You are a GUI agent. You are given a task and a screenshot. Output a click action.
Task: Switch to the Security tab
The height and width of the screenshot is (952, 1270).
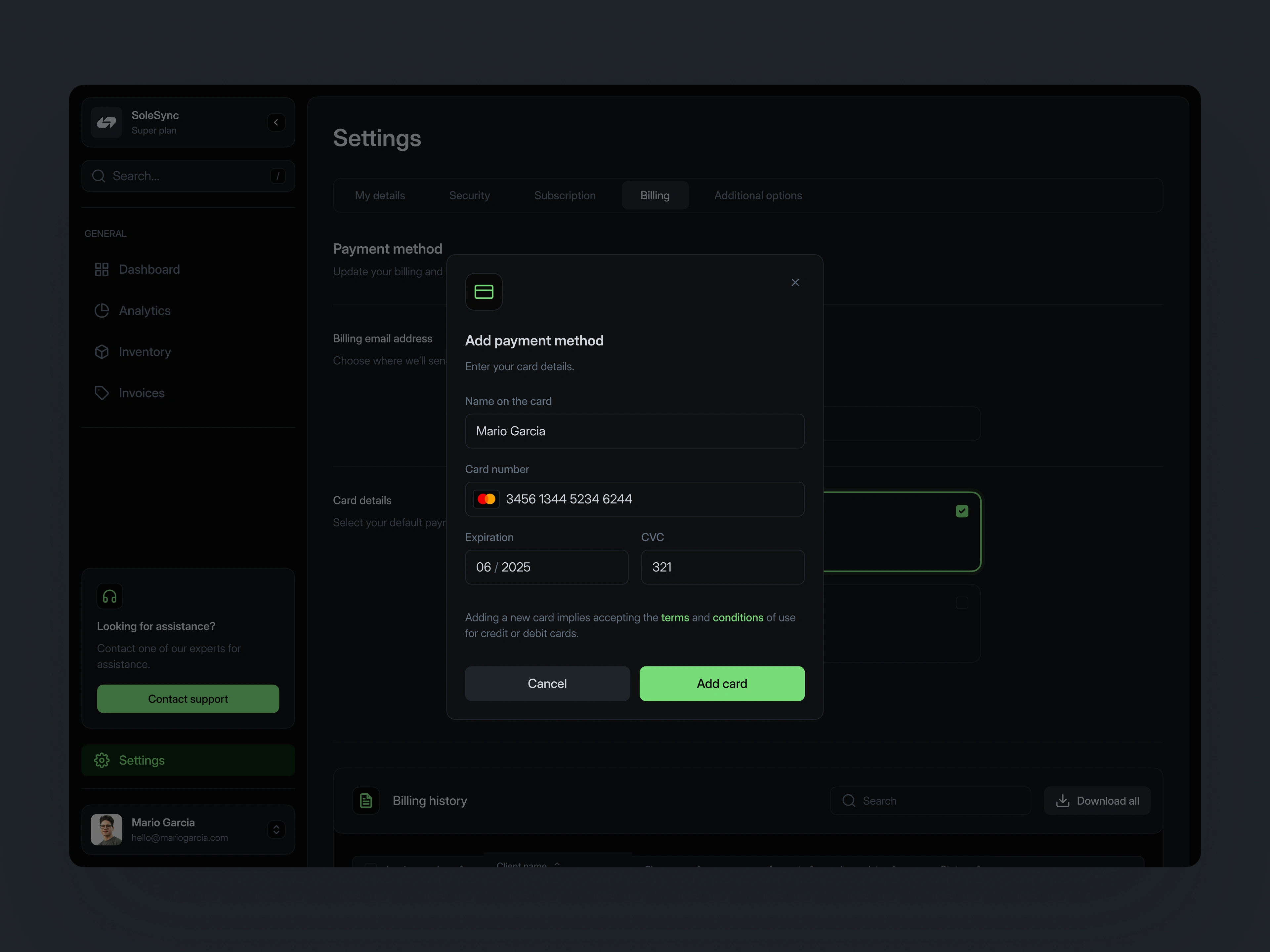pyautogui.click(x=469, y=196)
